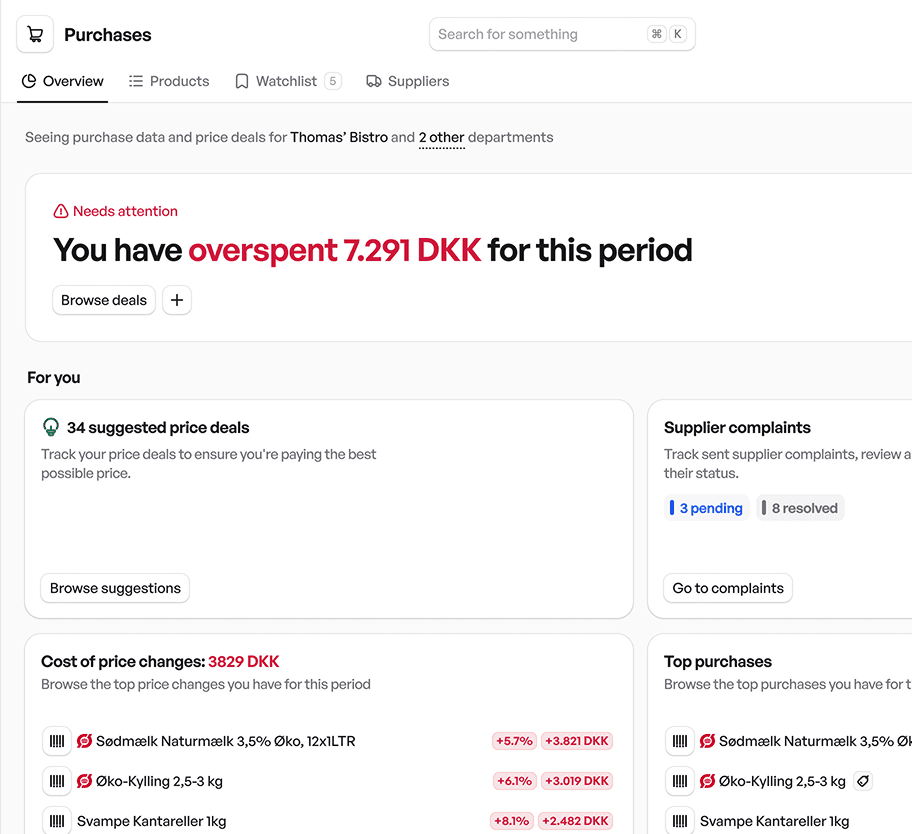This screenshot has height=834, width=912.
Task: Filter by 8 resolved complaints
Action: tap(800, 508)
